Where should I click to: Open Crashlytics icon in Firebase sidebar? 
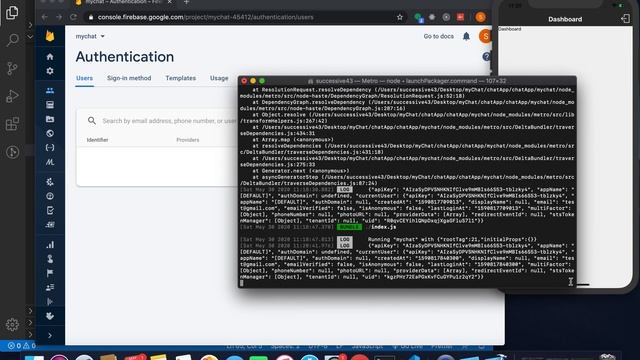(50, 182)
